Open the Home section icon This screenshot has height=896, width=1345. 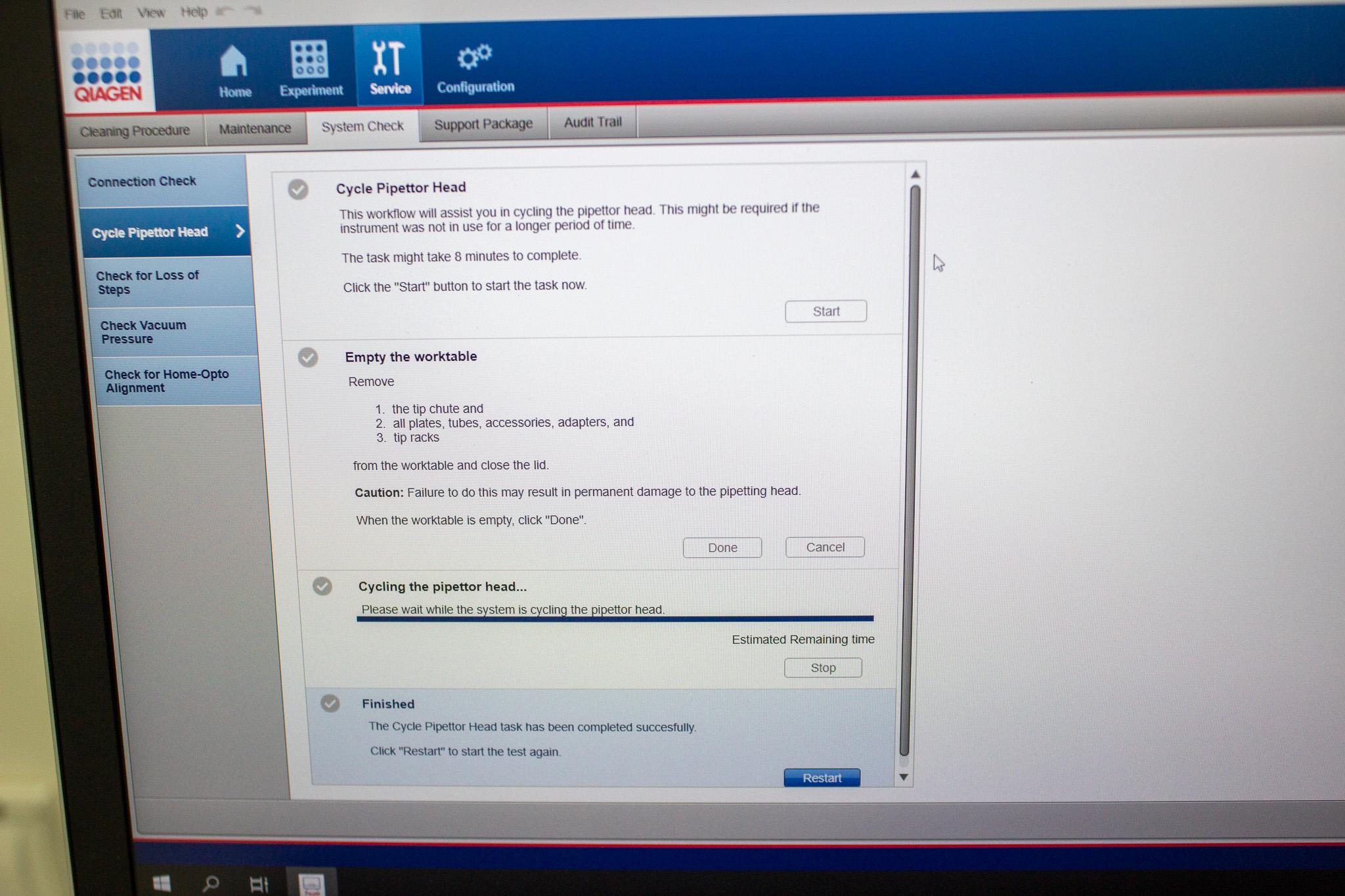tap(234, 62)
